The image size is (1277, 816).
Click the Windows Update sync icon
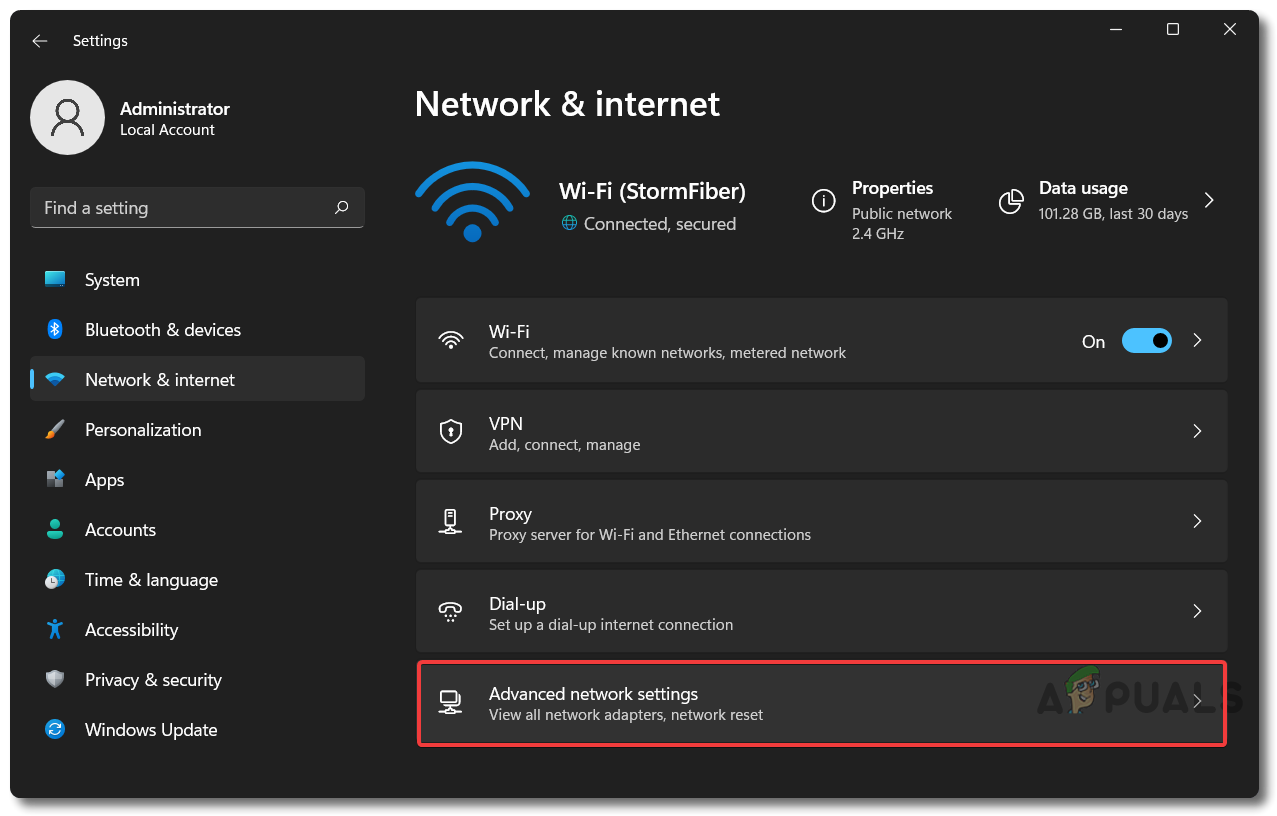pyautogui.click(x=55, y=730)
